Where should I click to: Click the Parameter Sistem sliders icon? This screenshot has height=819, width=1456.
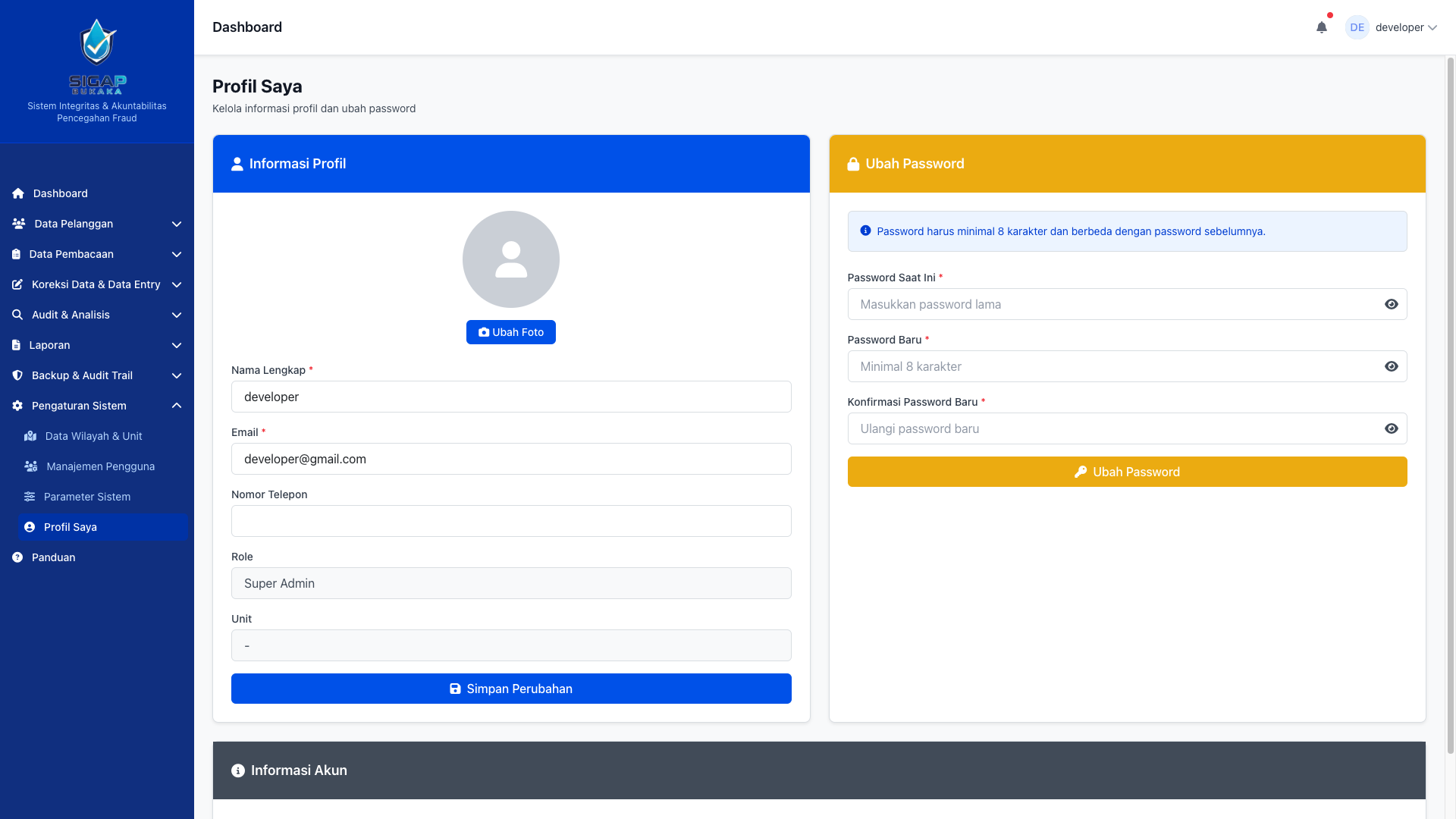tap(30, 497)
